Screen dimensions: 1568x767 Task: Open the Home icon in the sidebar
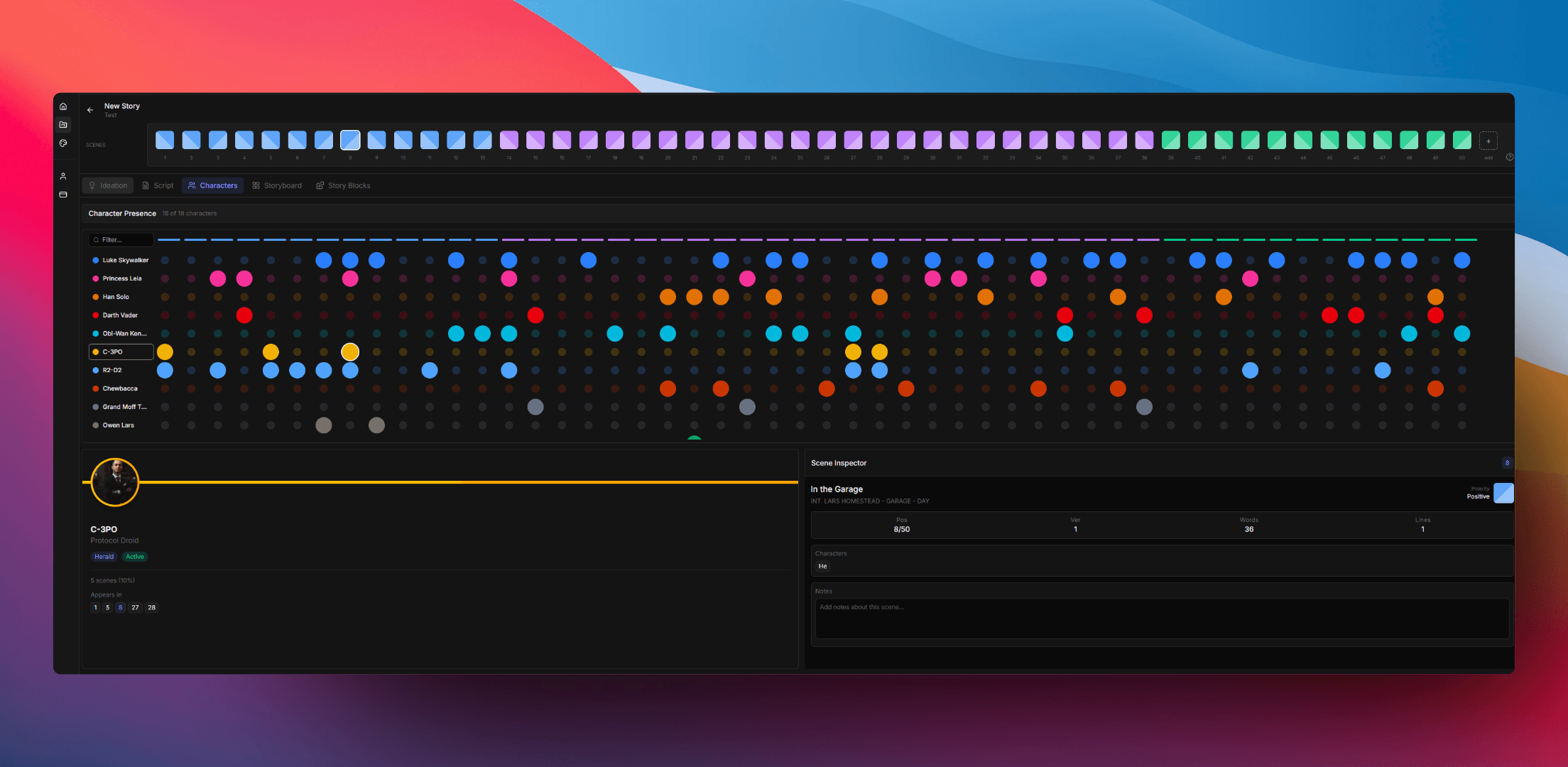(63, 106)
